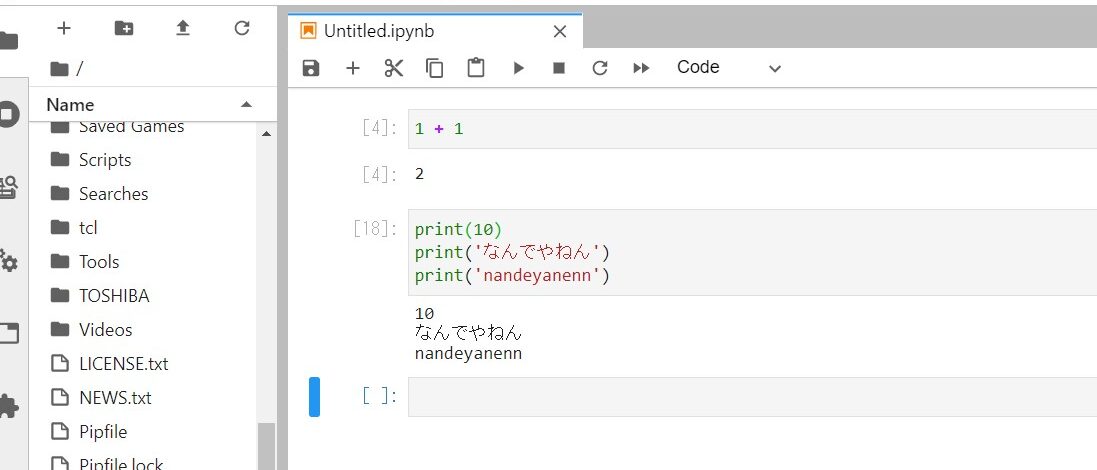Restart kernel and run all cells
The width and height of the screenshot is (1097, 470).
click(x=641, y=68)
